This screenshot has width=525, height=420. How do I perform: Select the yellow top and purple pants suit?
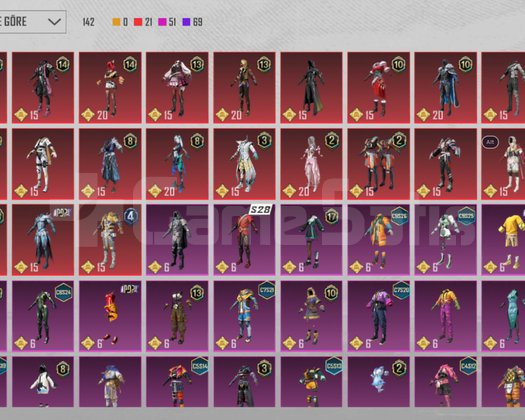click(x=446, y=316)
